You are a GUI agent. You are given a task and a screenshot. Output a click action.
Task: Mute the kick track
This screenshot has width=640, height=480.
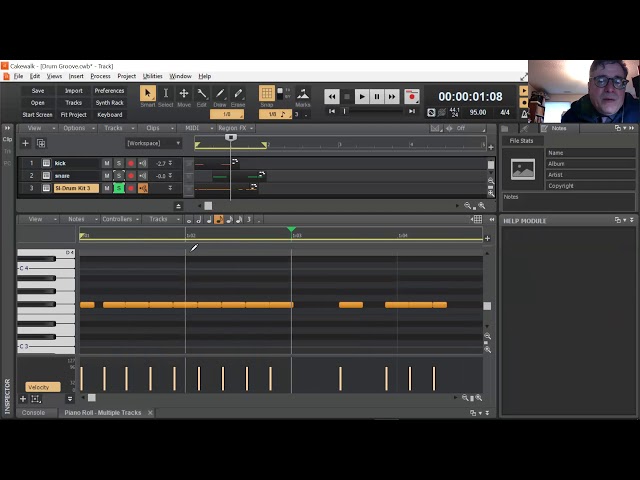tap(107, 163)
